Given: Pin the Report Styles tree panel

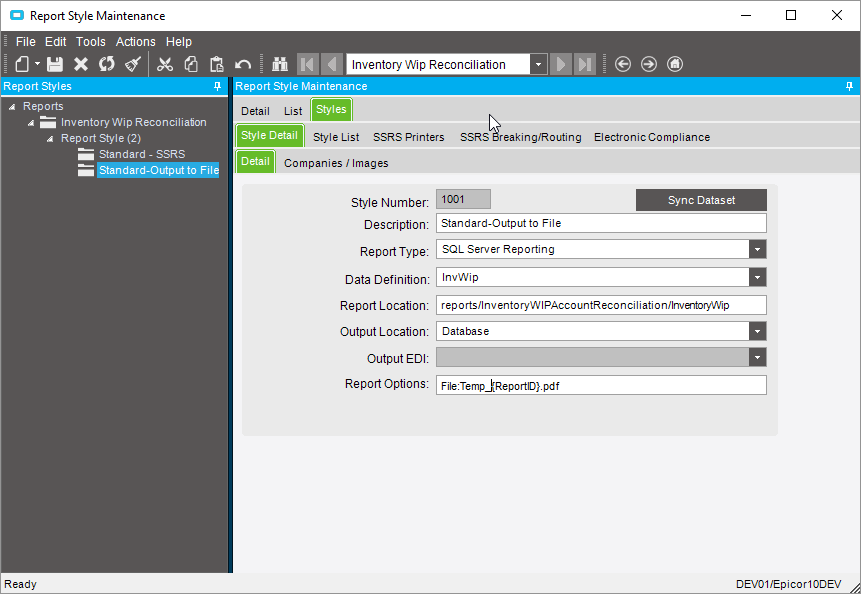Looking at the screenshot, I should pyautogui.click(x=218, y=86).
